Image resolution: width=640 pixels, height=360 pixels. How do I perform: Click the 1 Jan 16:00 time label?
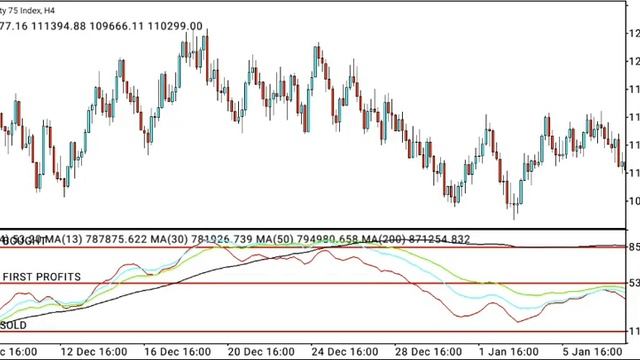click(509, 351)
